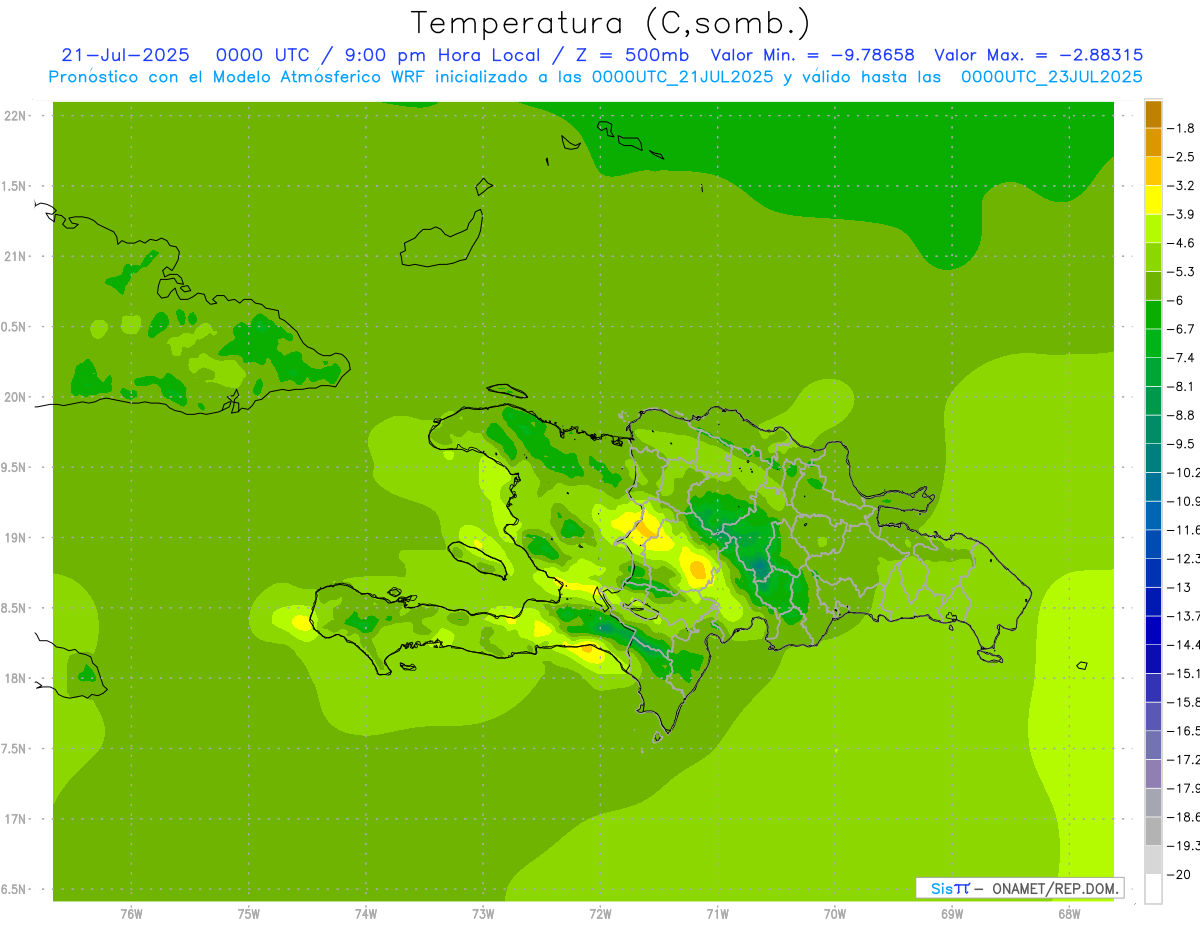Click the 70W longitude axis label
1200x927 pixels.
pyautogui.click(x=834, y=914)
